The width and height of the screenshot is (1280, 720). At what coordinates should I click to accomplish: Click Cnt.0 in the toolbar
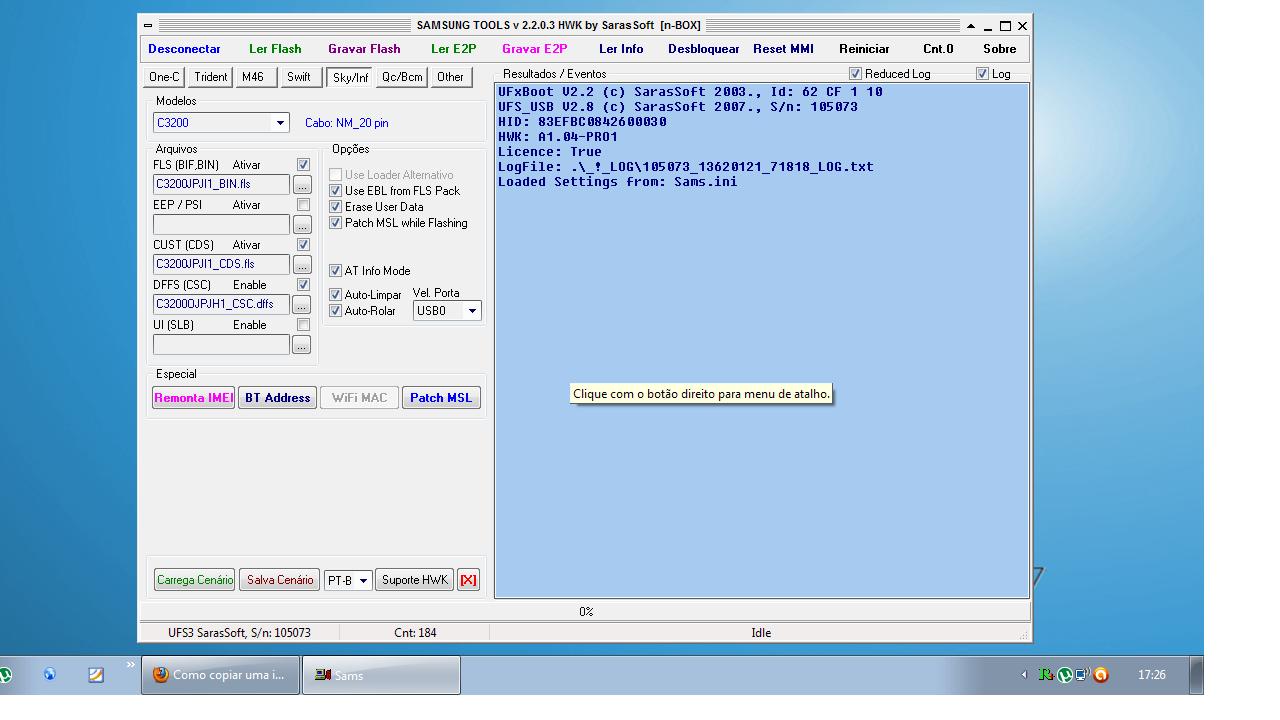pos(938,49)
